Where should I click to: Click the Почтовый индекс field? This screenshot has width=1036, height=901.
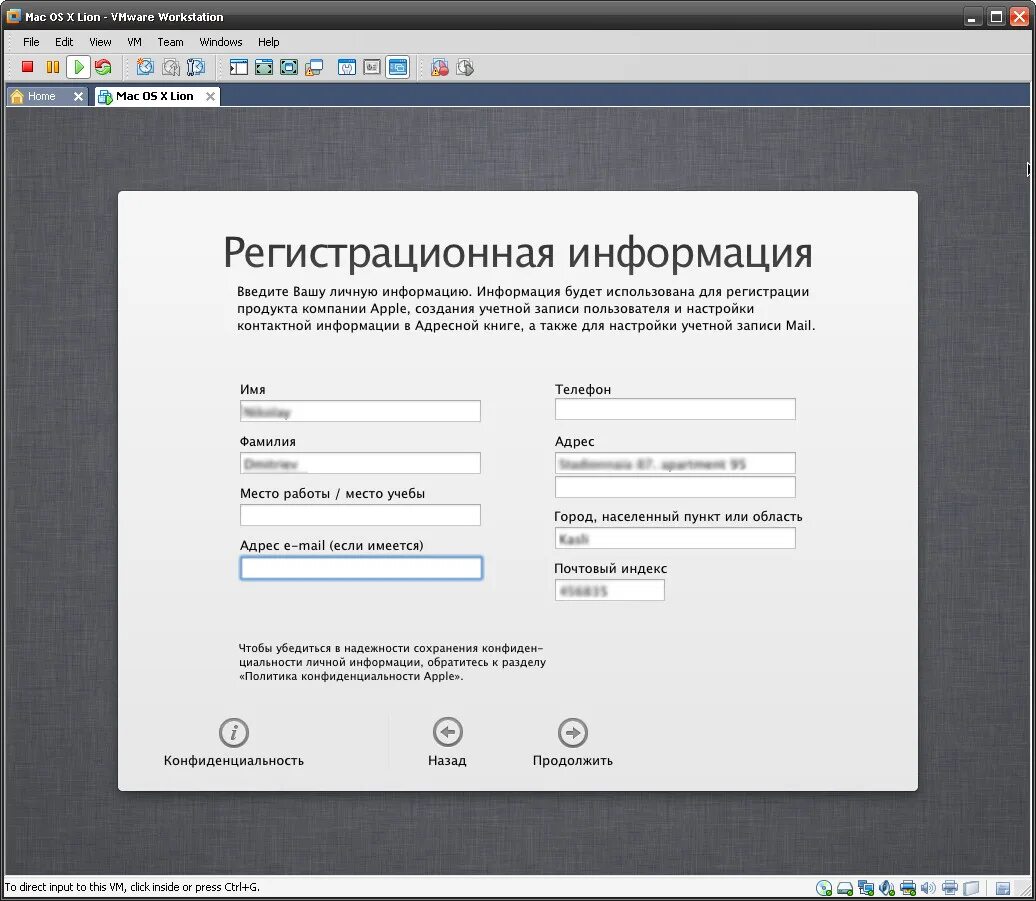pyautogui.click(x=609, y=590)
